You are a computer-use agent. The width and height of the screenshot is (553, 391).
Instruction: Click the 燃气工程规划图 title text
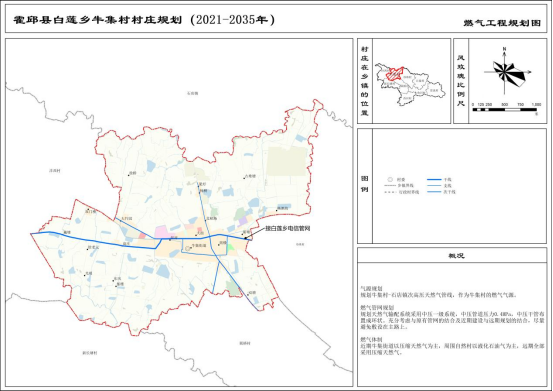tap(502, 23)
